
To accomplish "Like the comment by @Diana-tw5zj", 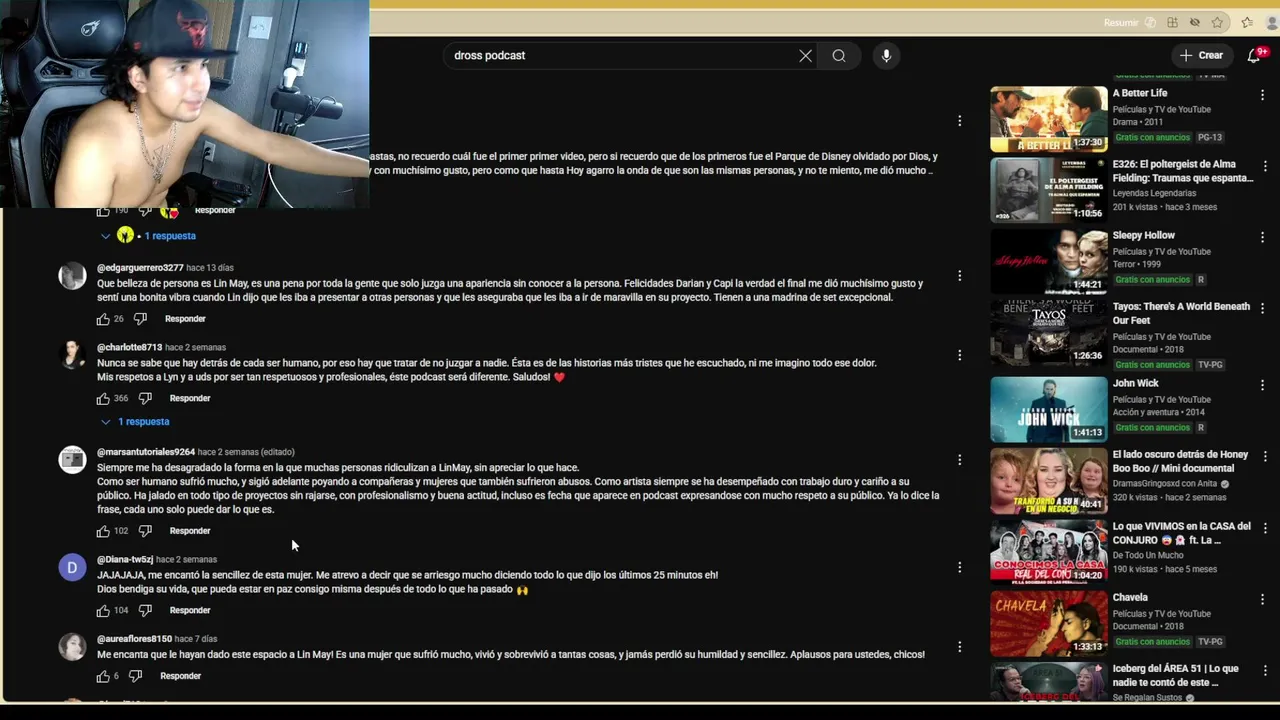I will click(x=103, y=610).
